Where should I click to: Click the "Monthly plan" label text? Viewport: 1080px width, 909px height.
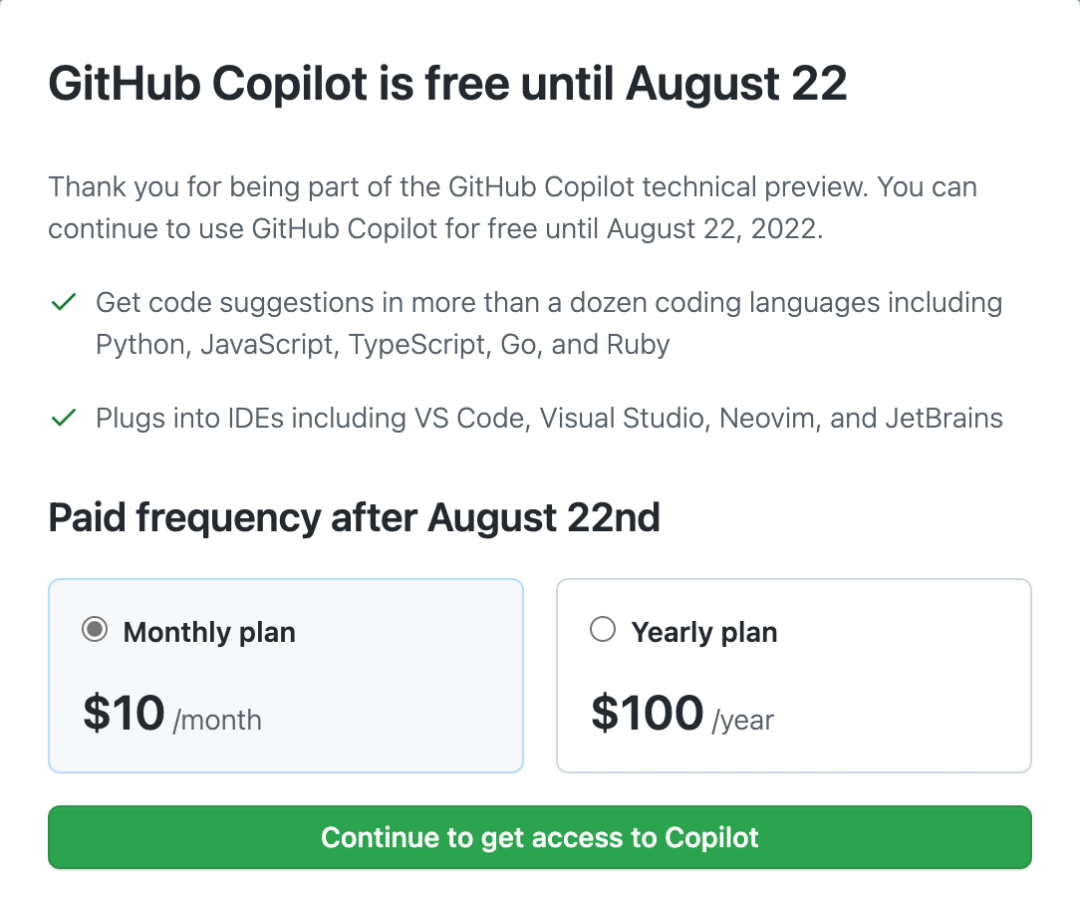[209, 632]
